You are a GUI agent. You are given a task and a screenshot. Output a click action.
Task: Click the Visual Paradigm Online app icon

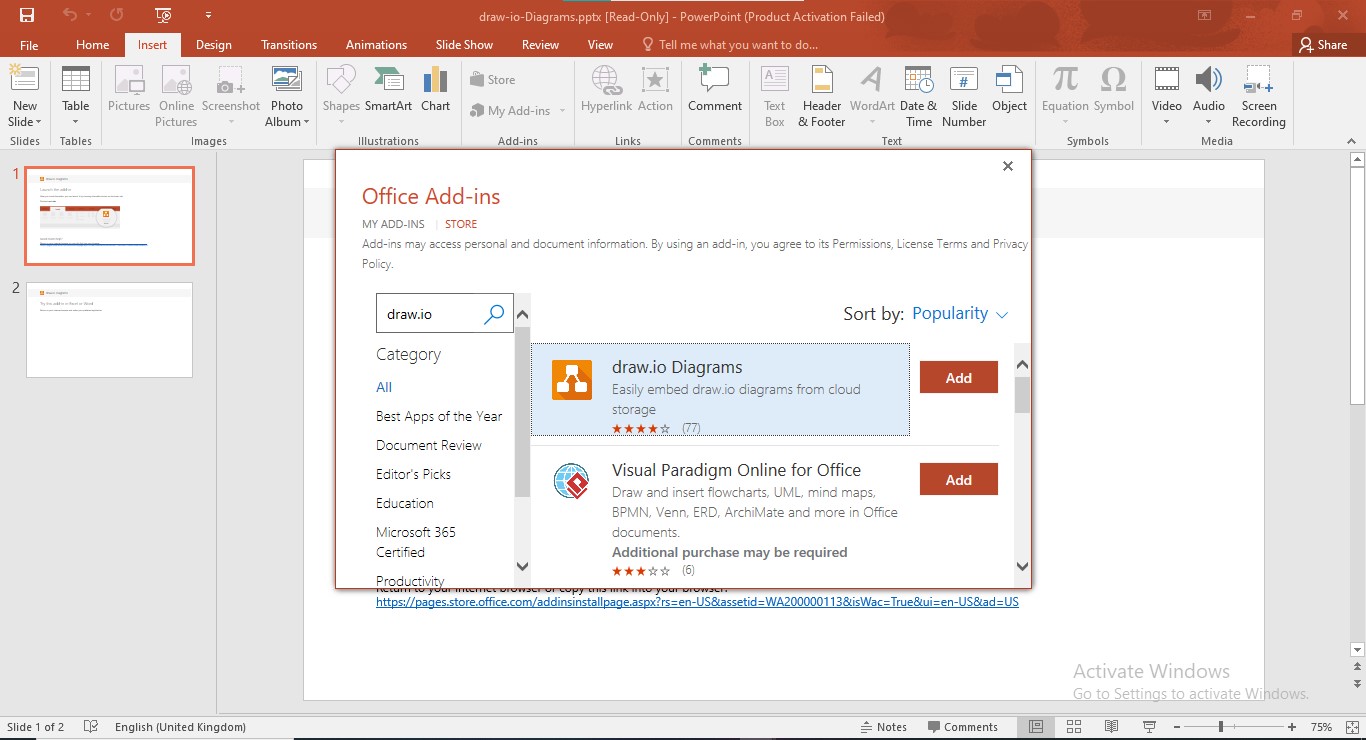[x=572, y=482]
